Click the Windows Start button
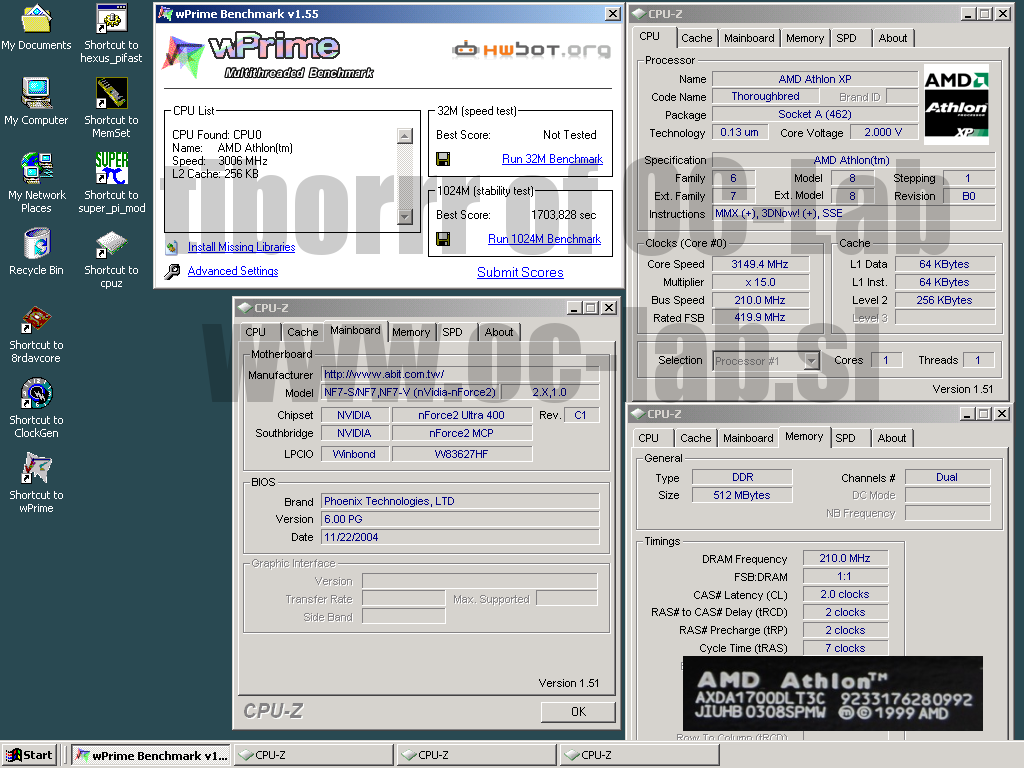 (29, 756)
